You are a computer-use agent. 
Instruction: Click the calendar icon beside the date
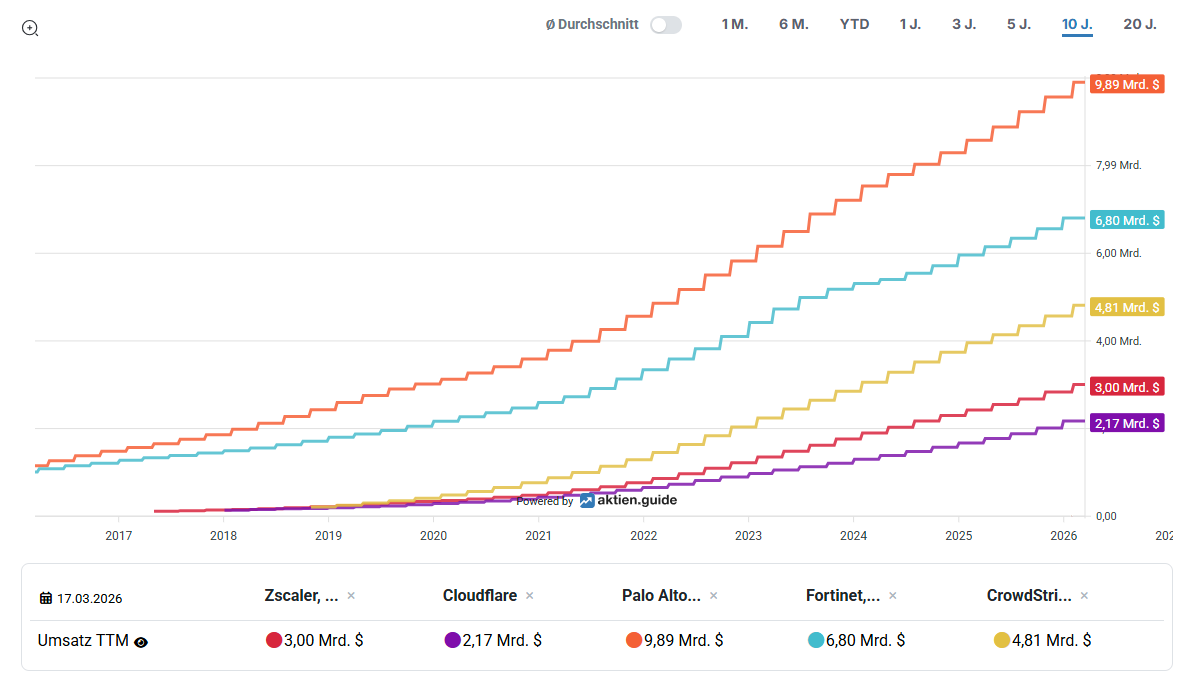46,598
